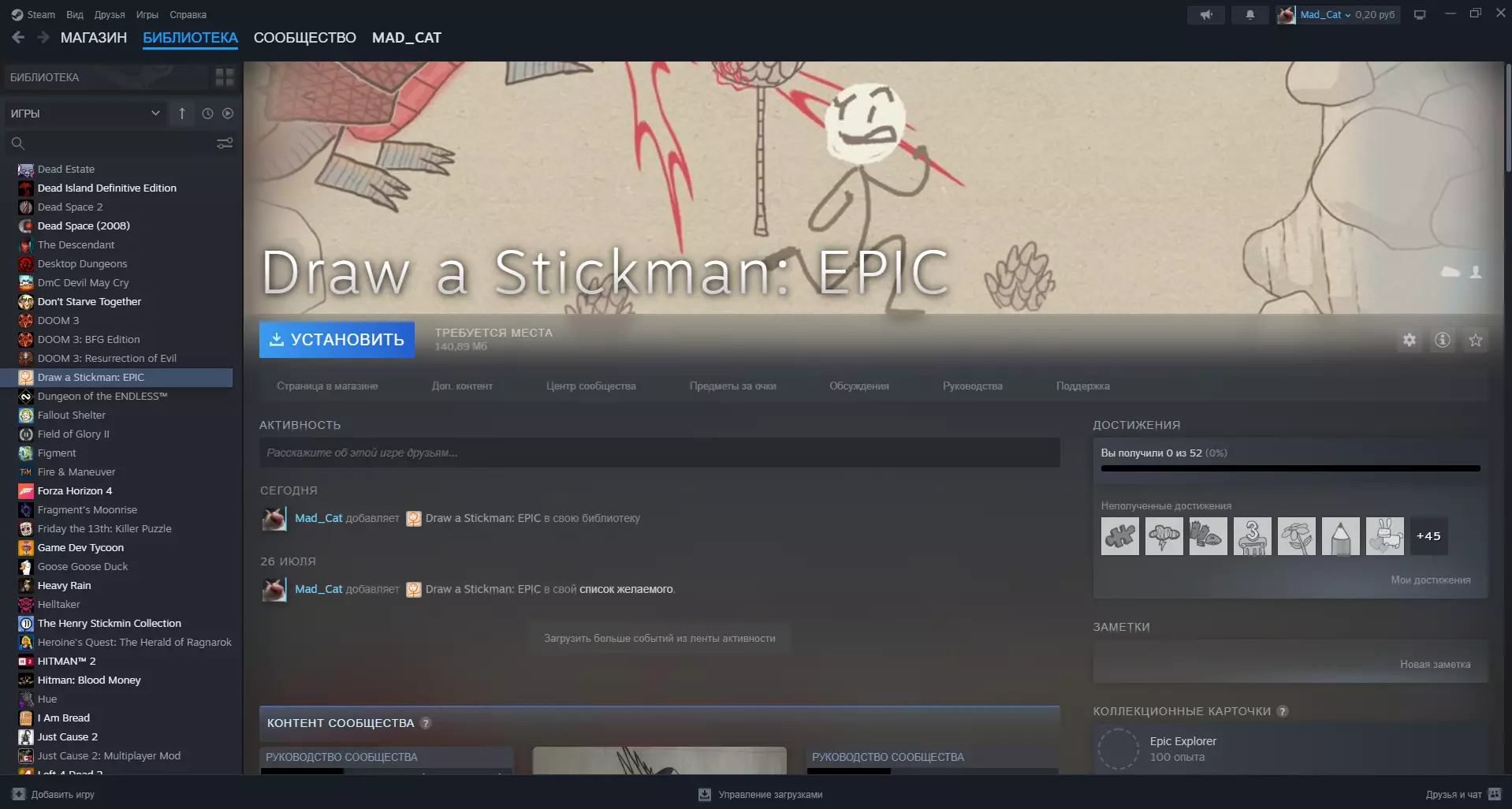Viewport: 1512px width, 809px height.
Task: Open the rabbit achievement icon
Action: click(x=1385, y=536)
